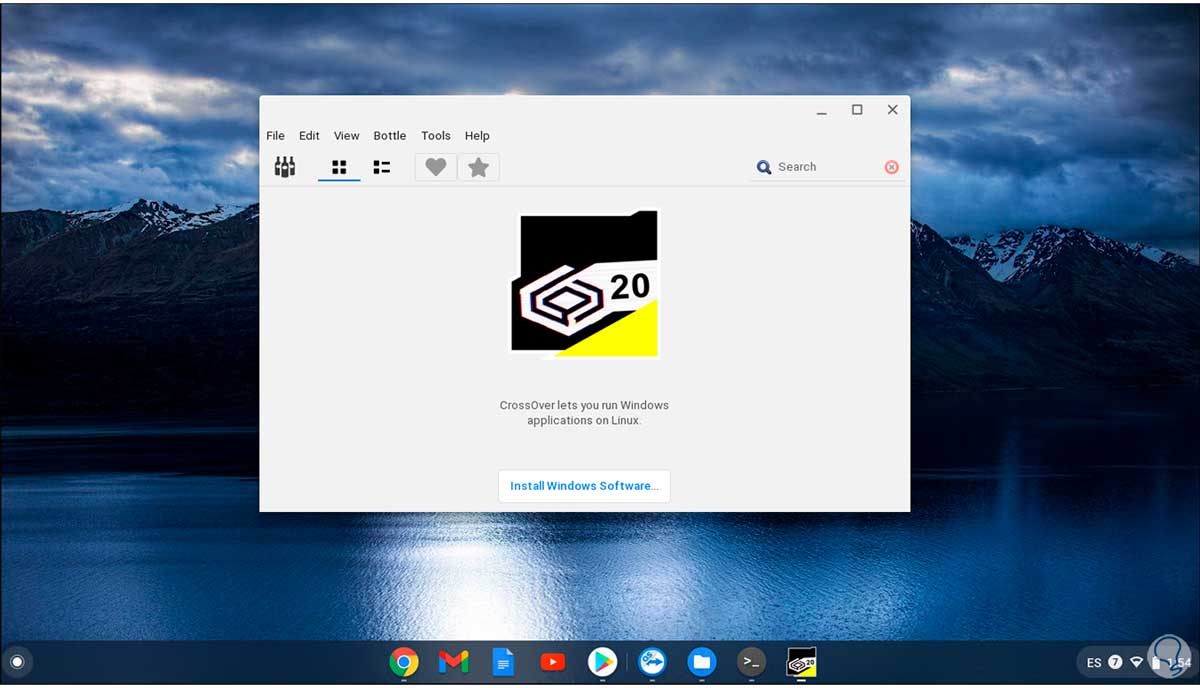Click the bottles icon in toolbar
Screen dimensions: 1200x688
point(285,167)
